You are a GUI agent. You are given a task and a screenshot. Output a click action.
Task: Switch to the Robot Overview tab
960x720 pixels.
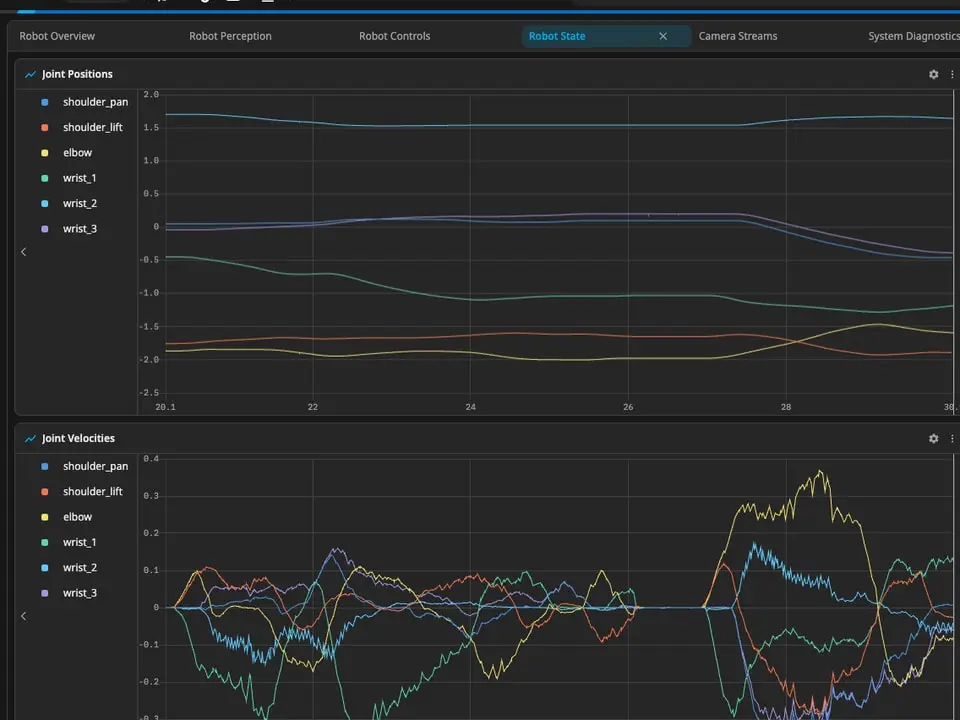pos(57,36)
